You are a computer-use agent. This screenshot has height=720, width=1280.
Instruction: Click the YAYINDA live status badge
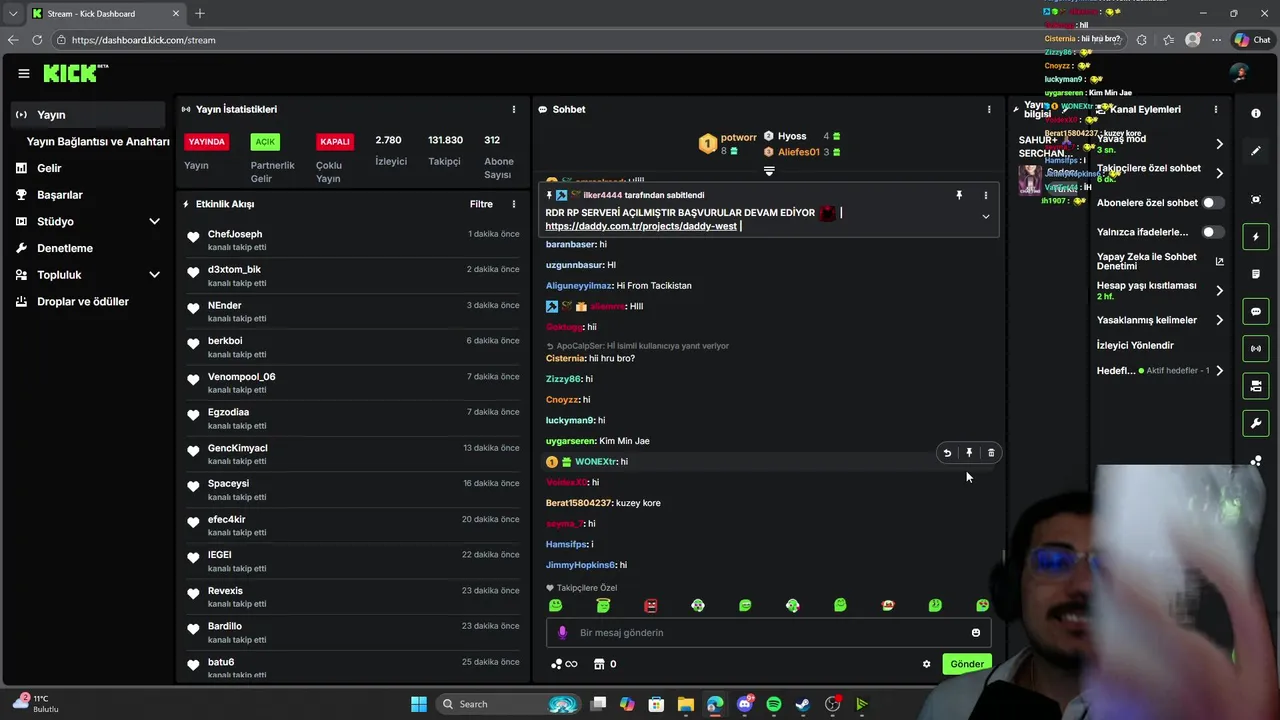pos(207,142)
